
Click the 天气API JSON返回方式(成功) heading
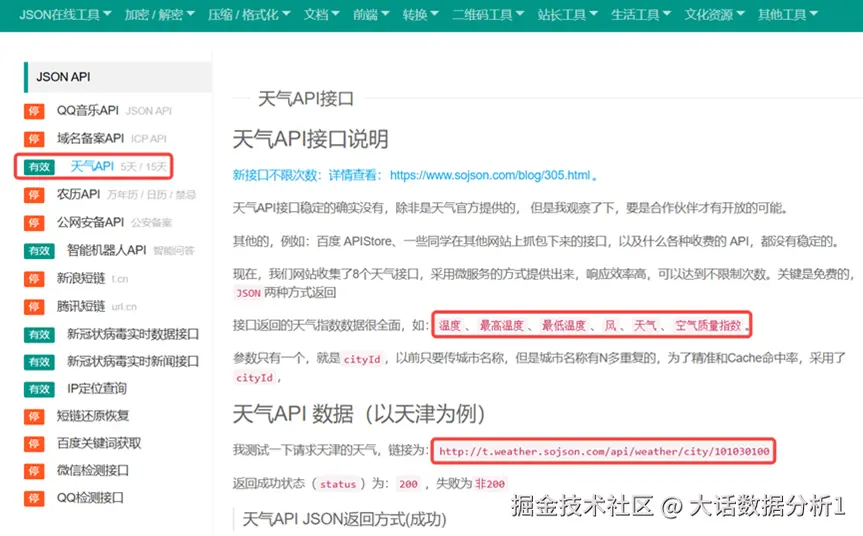(x=345, y=519)
